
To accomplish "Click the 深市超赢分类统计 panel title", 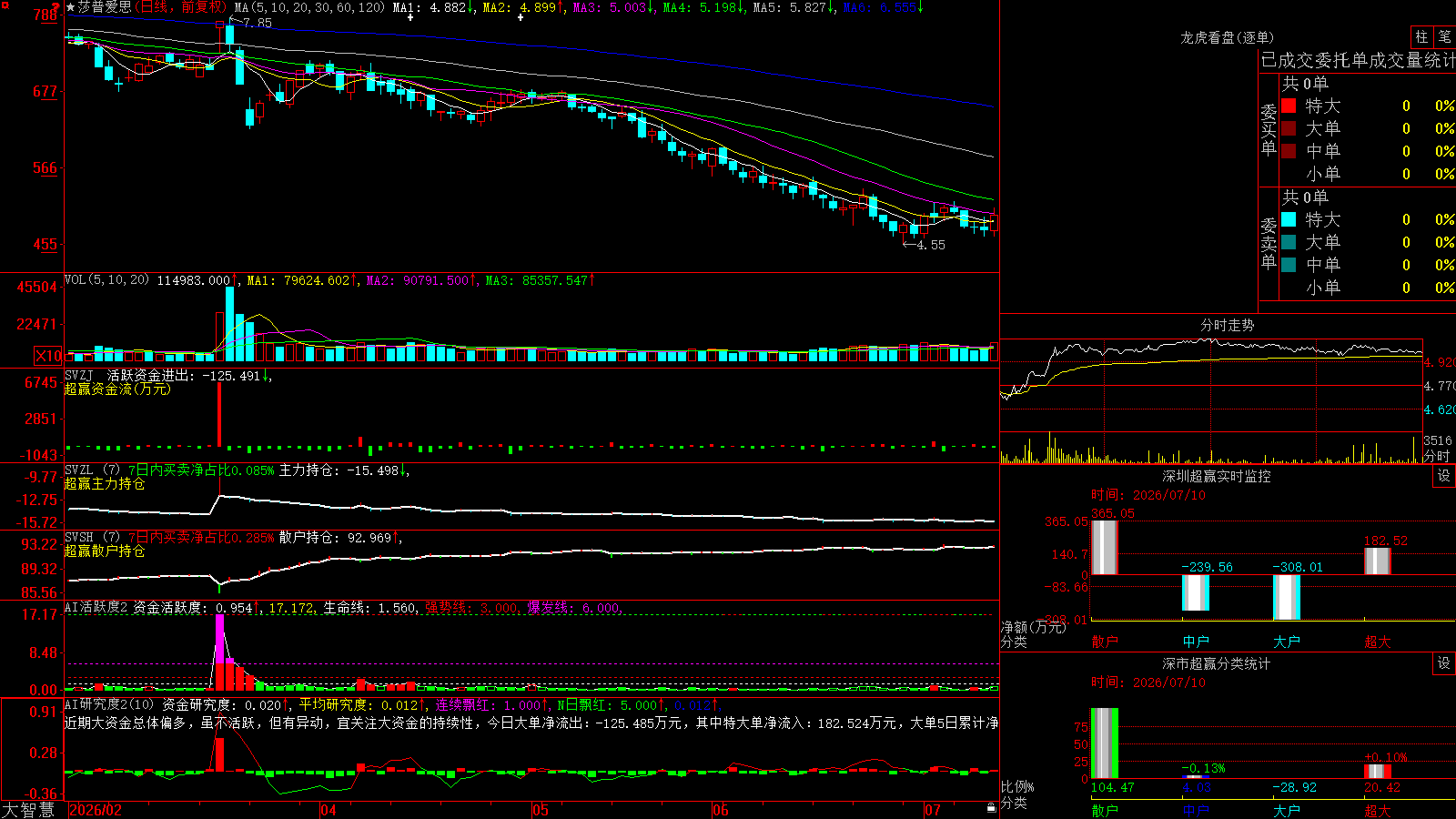I will click(1217, 663).
